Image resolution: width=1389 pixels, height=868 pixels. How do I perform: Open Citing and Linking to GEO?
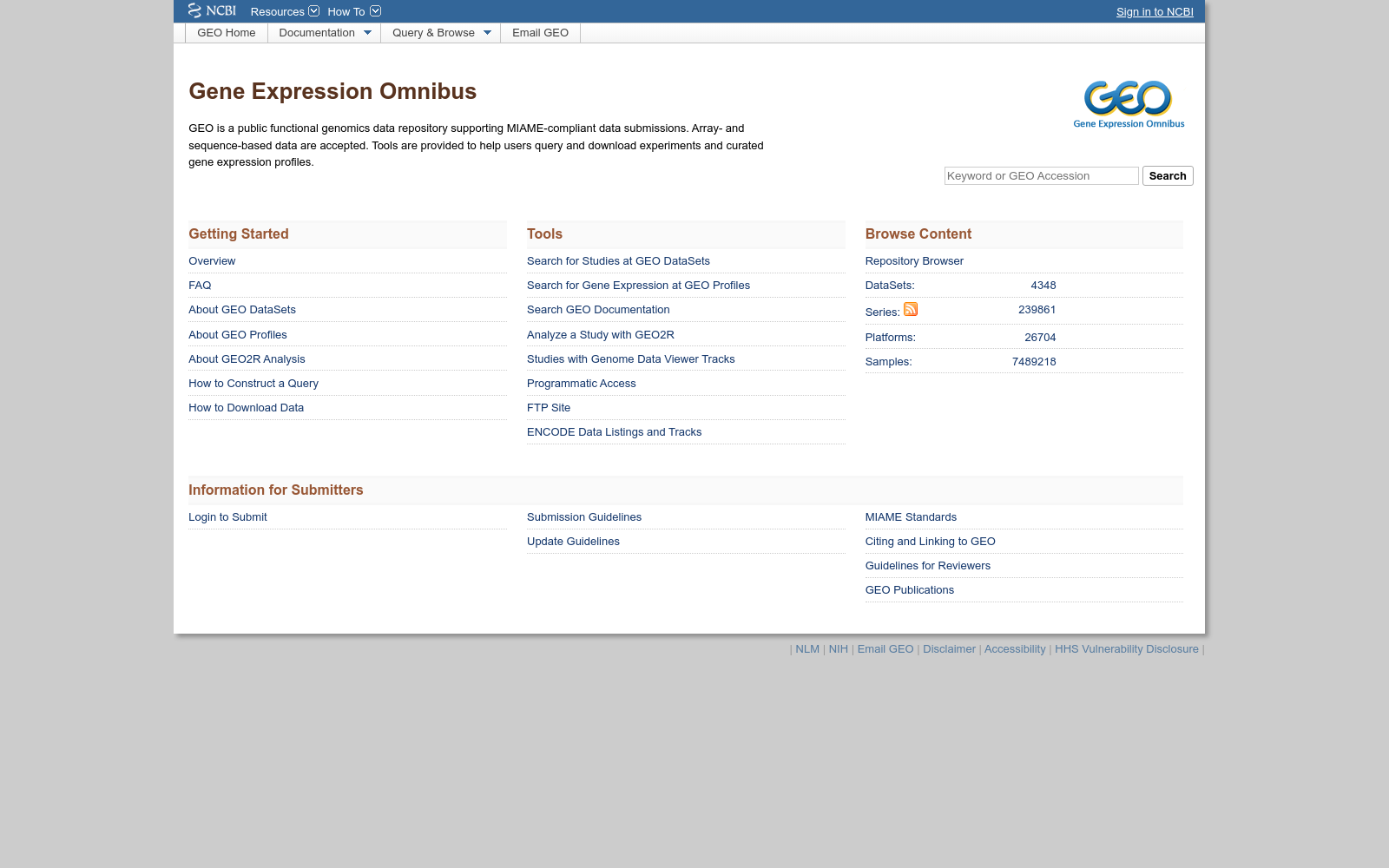[930, 542]
